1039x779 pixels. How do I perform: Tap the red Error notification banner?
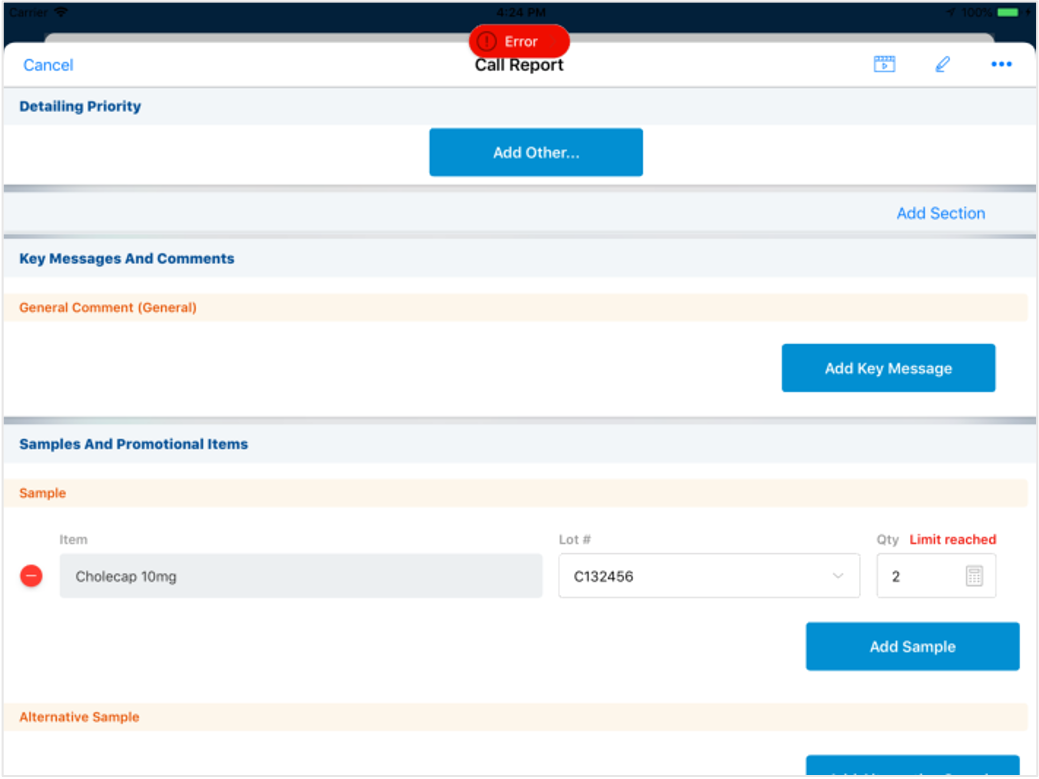pyautogui.click(x=519, y=41)
